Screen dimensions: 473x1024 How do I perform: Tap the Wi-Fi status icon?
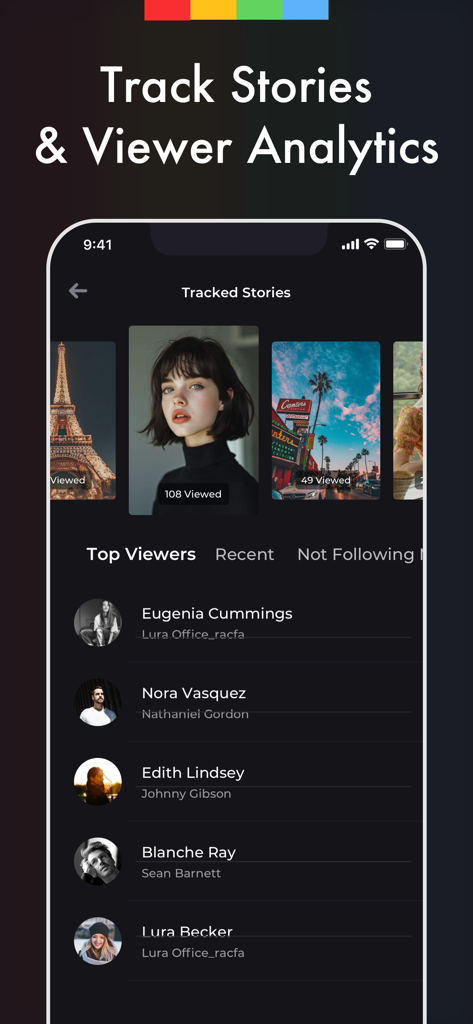pyautogui.click(x=372, y=244)
